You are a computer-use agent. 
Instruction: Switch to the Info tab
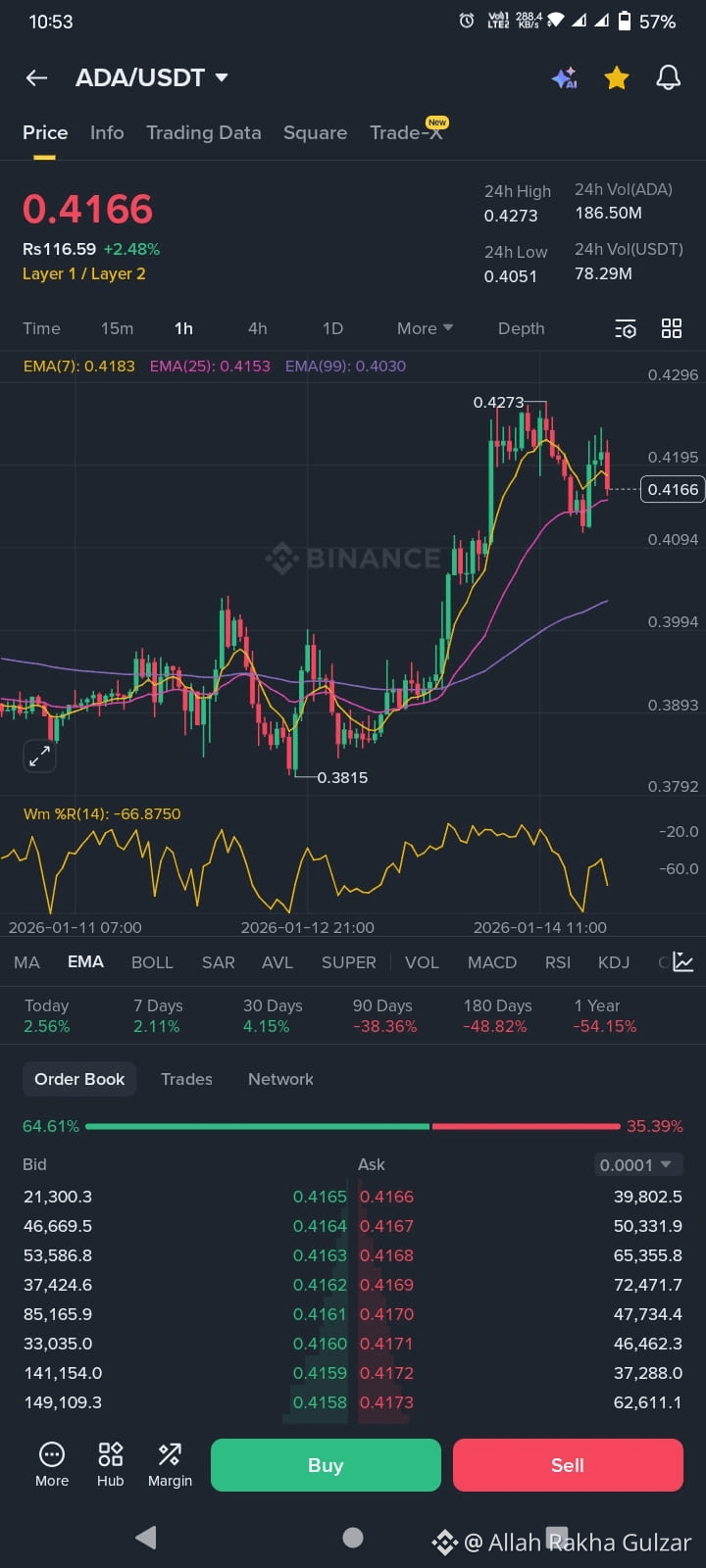point(107,132)
